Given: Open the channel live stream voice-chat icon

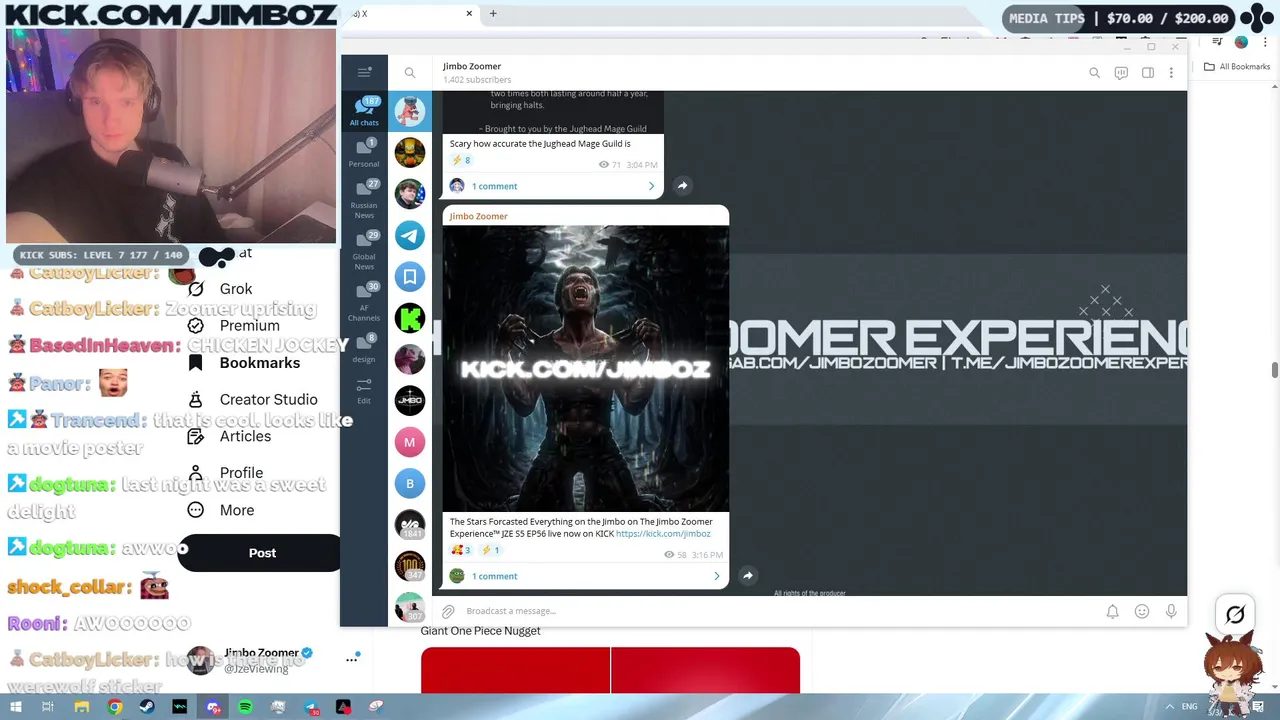Looking at the screenshot, I should [1121, 72].
